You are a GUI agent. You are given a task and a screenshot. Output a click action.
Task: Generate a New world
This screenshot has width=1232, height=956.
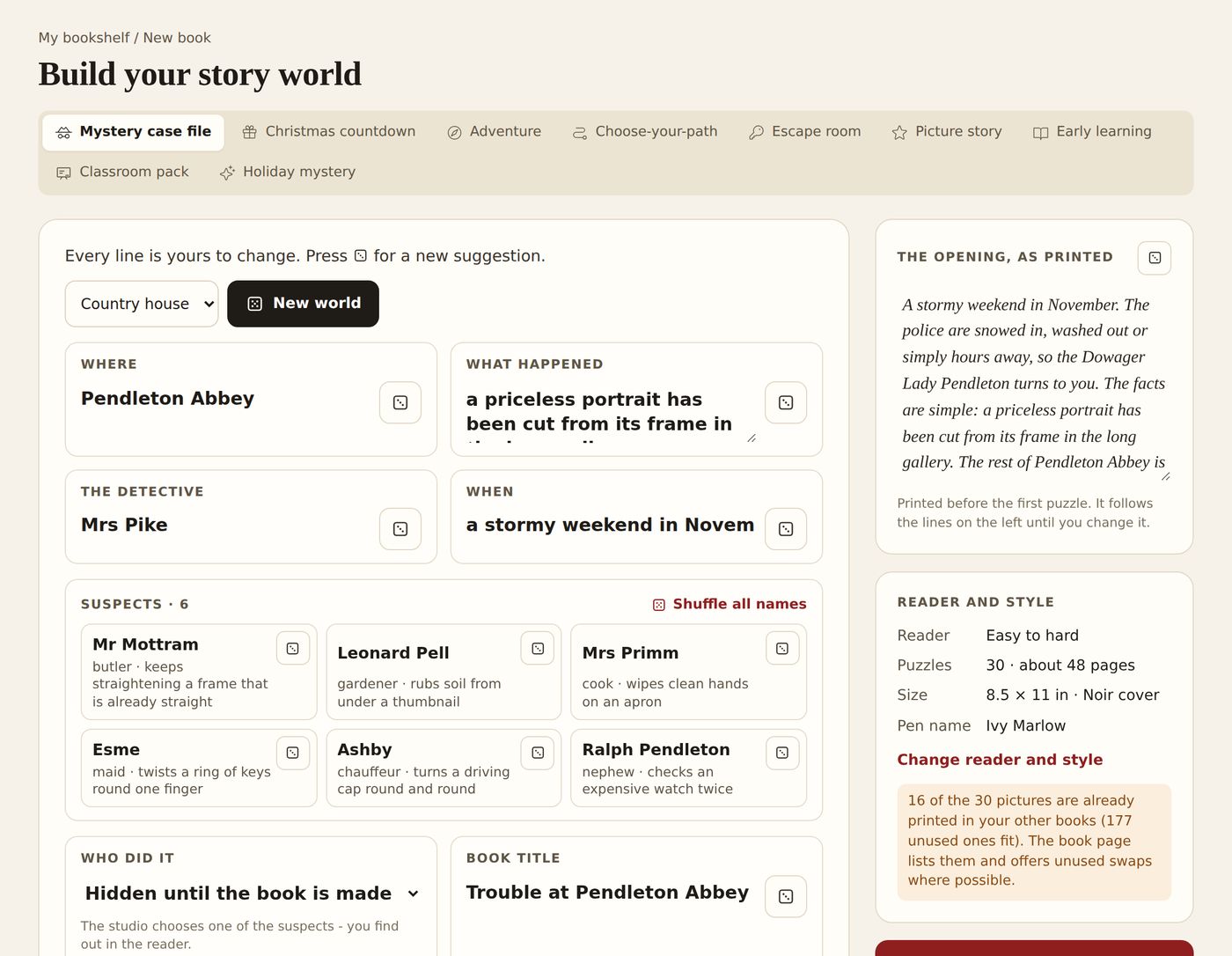pos(303,304)
